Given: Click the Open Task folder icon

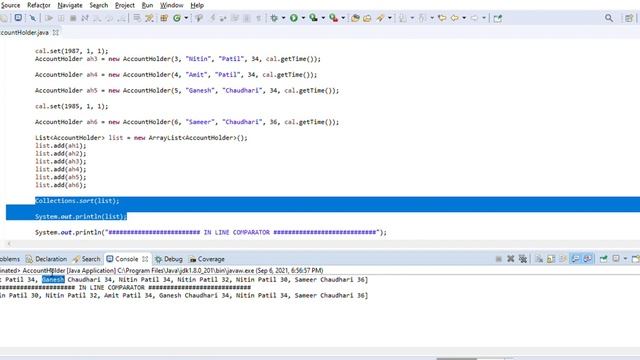Looking at the screenshot, I should point(367,18).
